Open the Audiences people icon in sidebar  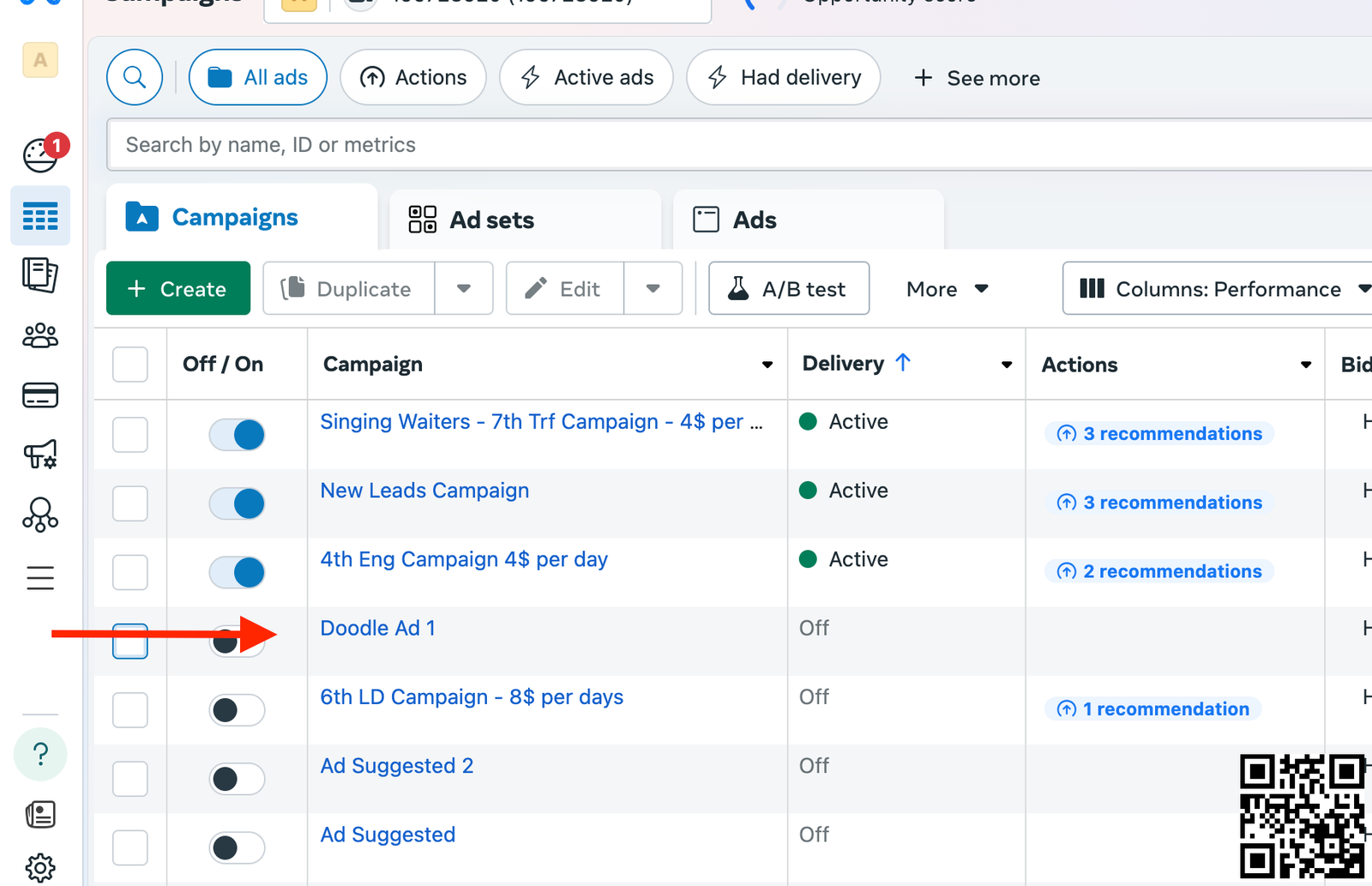click(40, 335)
